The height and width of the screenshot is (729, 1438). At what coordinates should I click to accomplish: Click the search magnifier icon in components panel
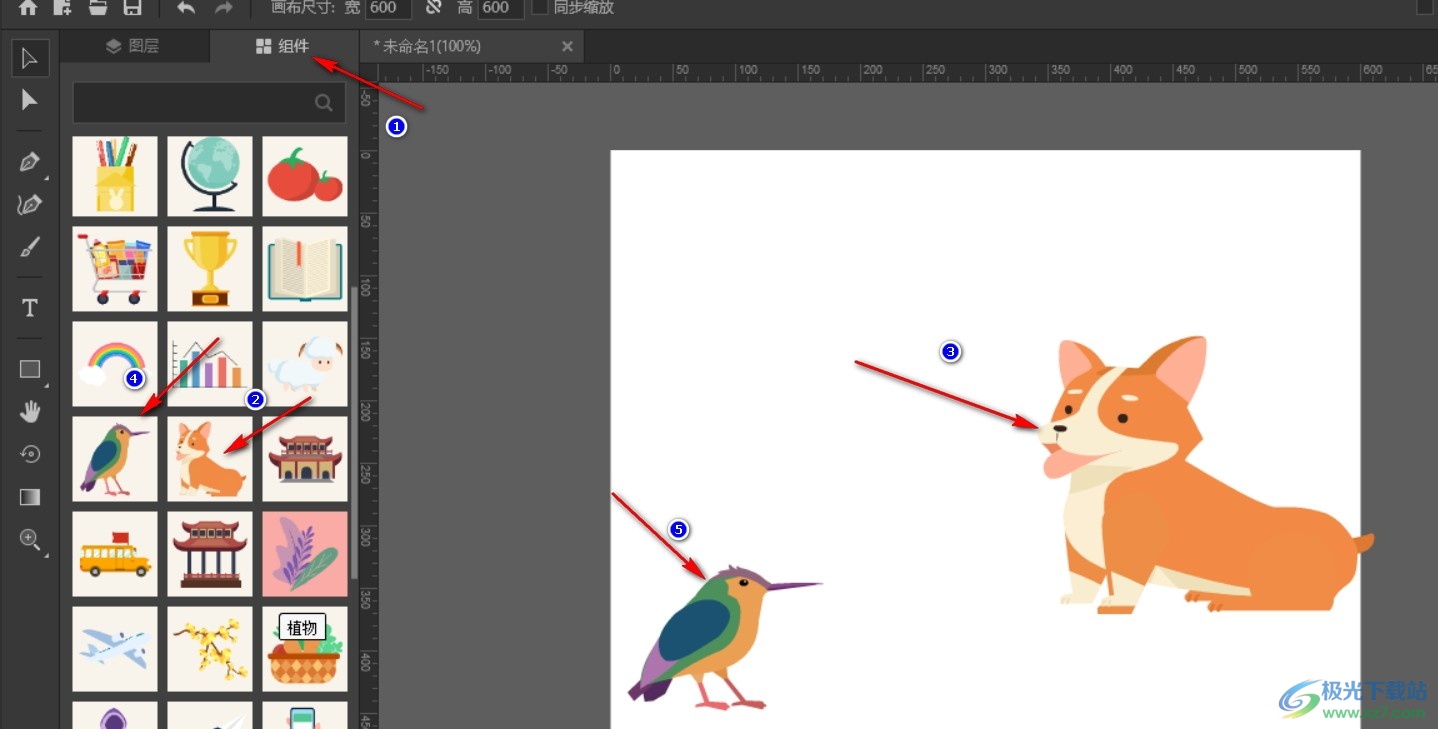coord(324,102)
